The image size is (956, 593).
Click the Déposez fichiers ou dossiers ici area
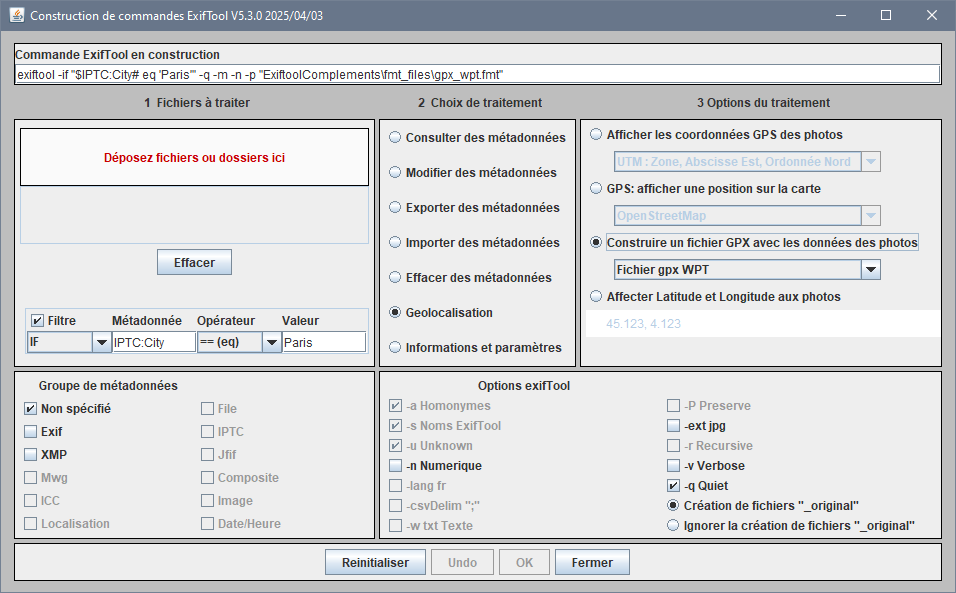click(x=194, y=157)
